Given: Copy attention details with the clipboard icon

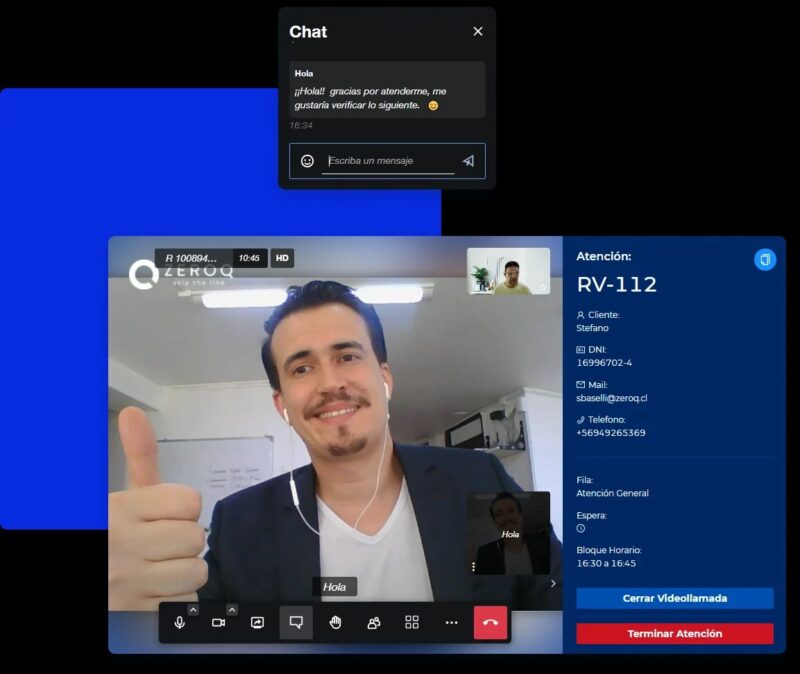Looking at the screenshot, I should (x=764, y=260).
